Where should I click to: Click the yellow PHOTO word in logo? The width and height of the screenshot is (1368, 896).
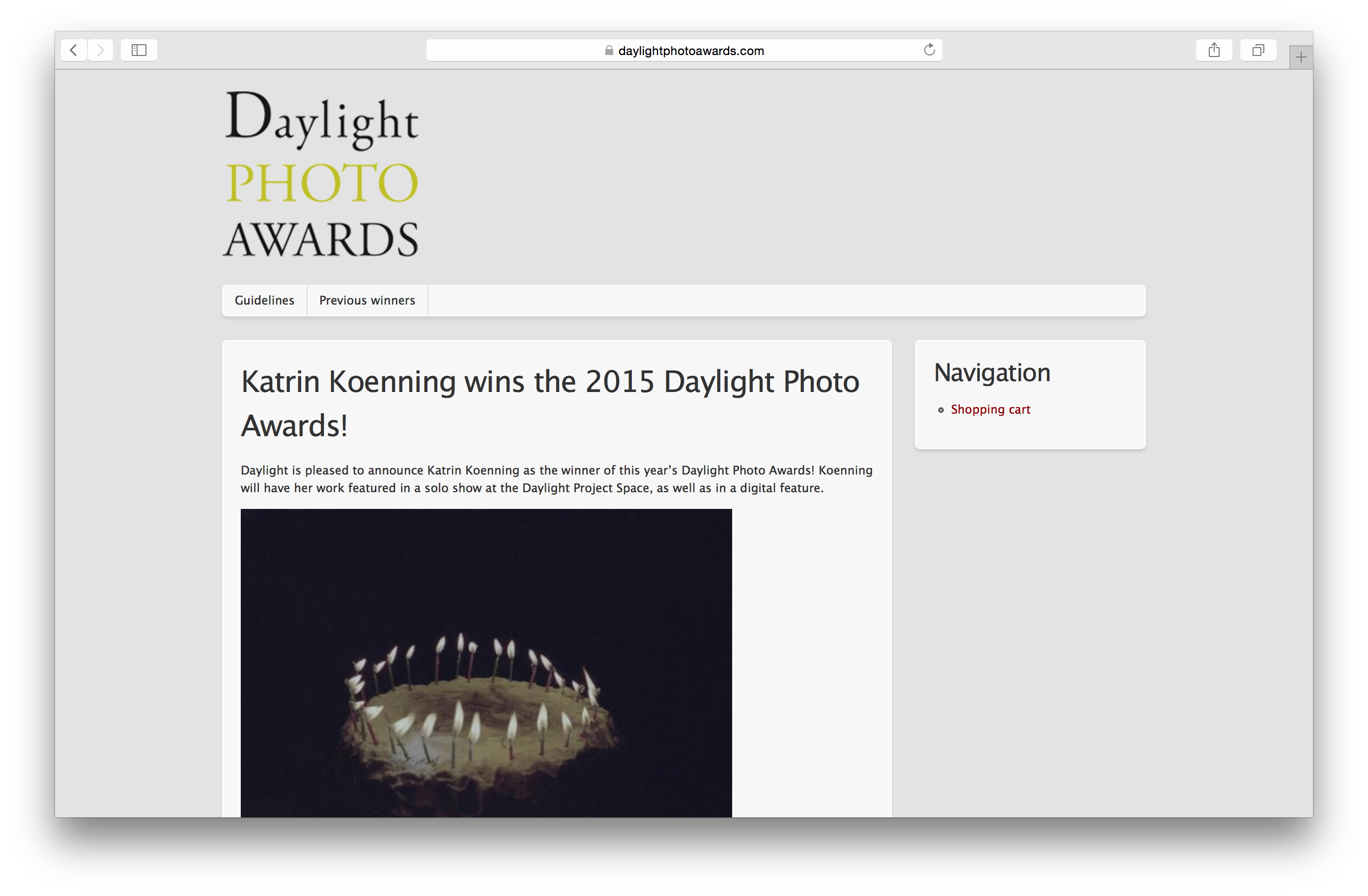321,182
